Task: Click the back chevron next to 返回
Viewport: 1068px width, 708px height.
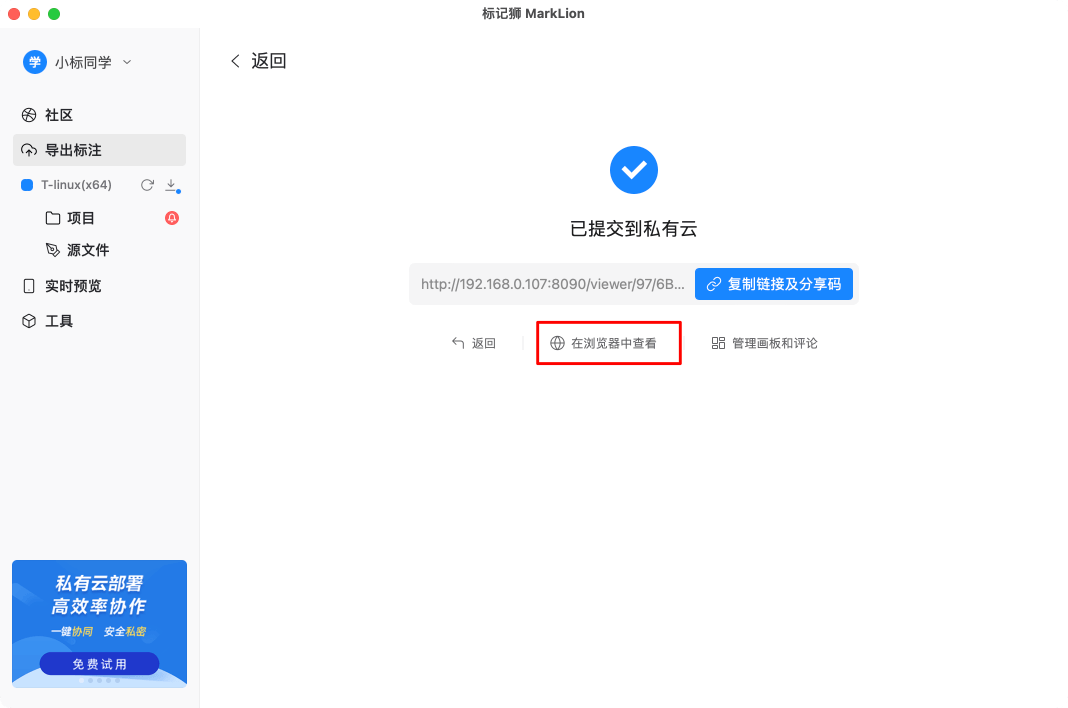Action: click(235, 61)
